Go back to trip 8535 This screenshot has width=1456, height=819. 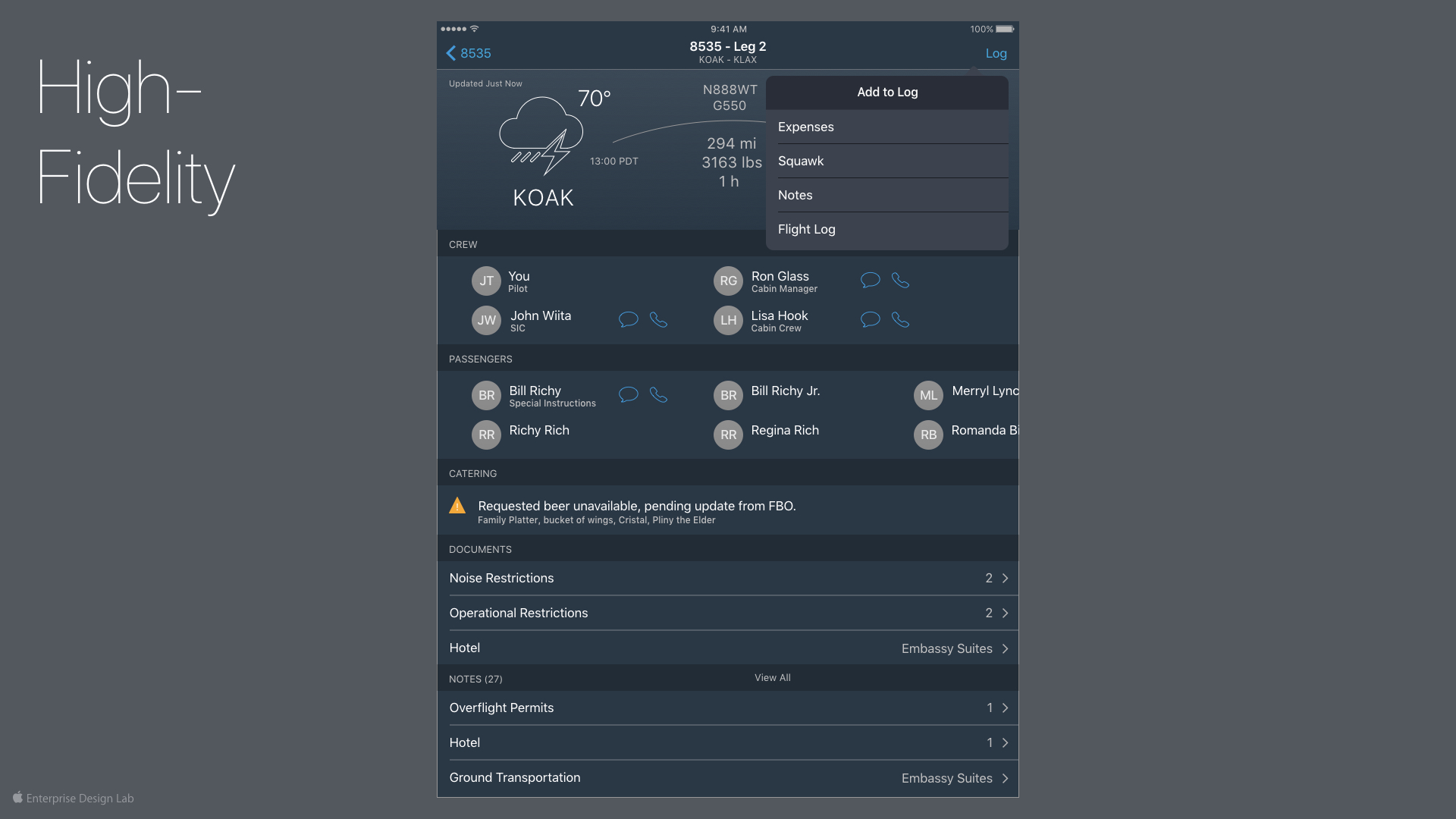click(468, 53)
